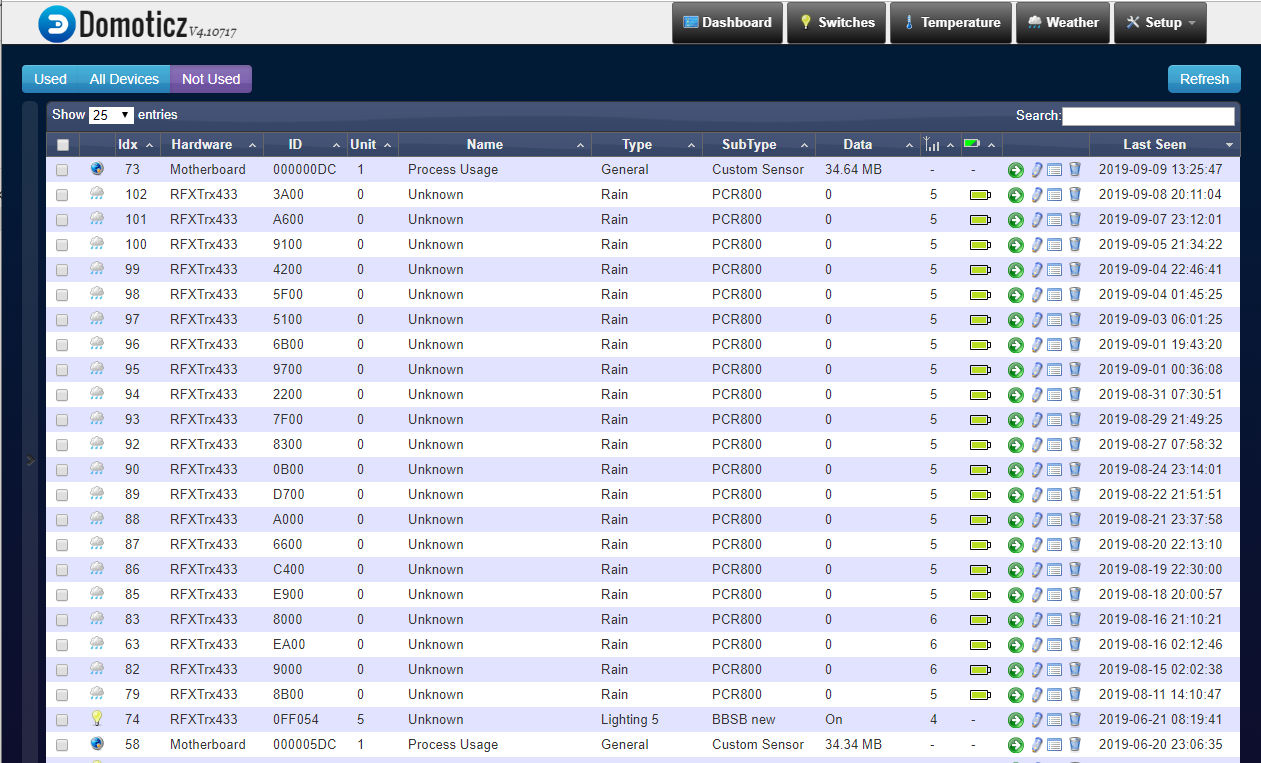
Task: Sort table by Last Seen column
Action: pos(1165,145)
